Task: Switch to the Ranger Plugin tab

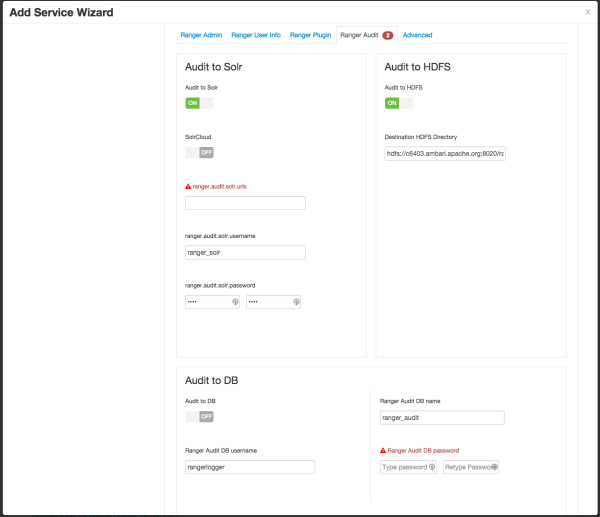Action: (310, 35)
